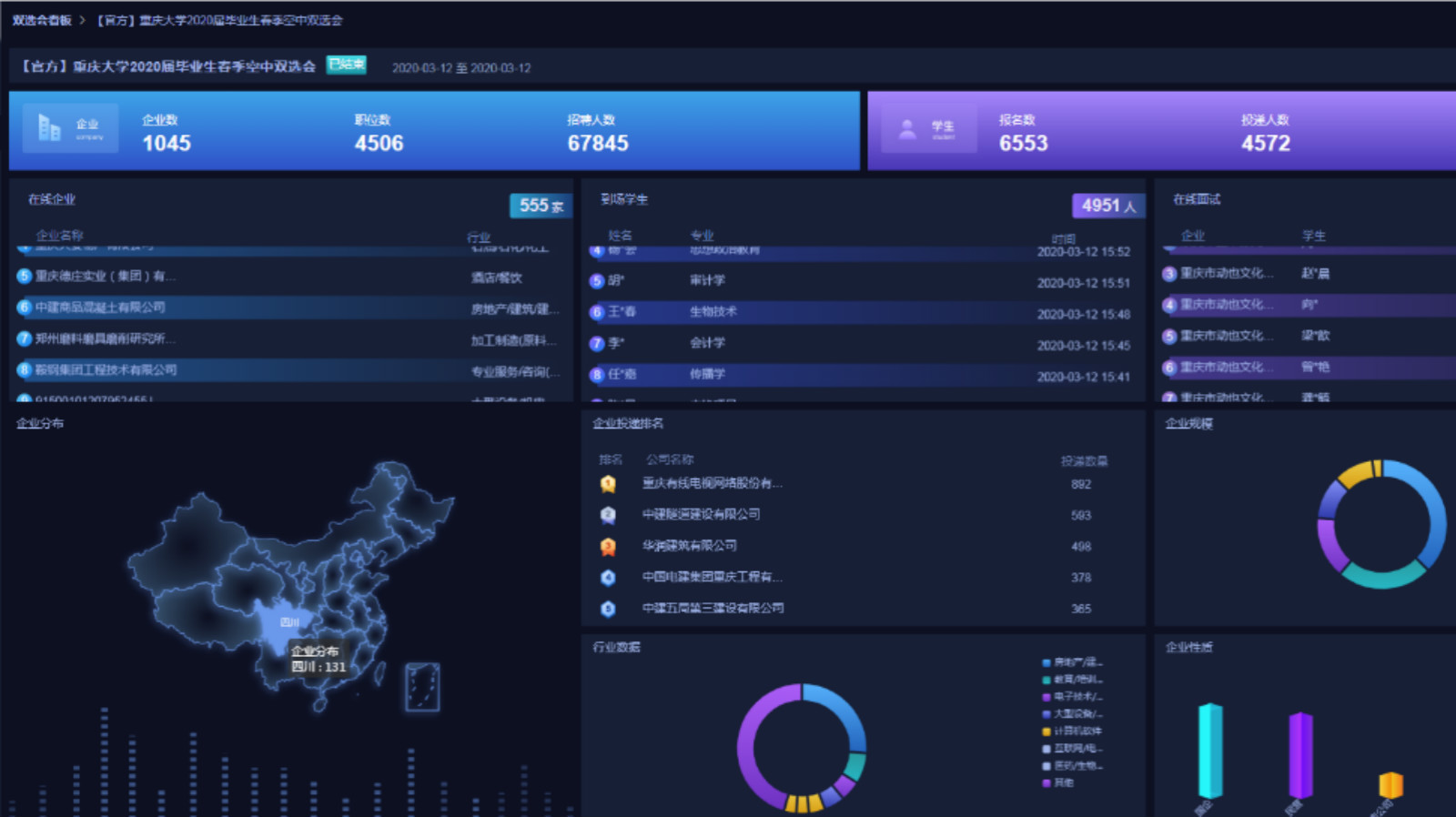The image size is (1456, 817).
Task: Toggle the 计算机软件 yellow legend item
Action: pos(1073,731)
